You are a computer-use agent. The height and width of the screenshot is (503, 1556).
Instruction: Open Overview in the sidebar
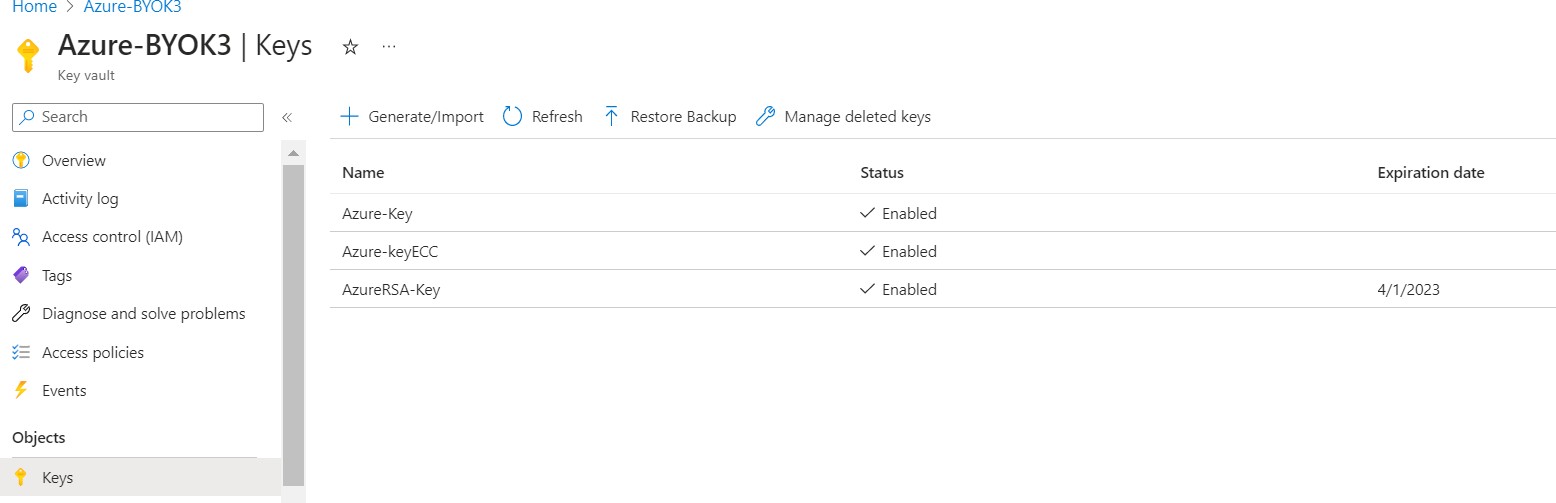[x=74, y=160]
